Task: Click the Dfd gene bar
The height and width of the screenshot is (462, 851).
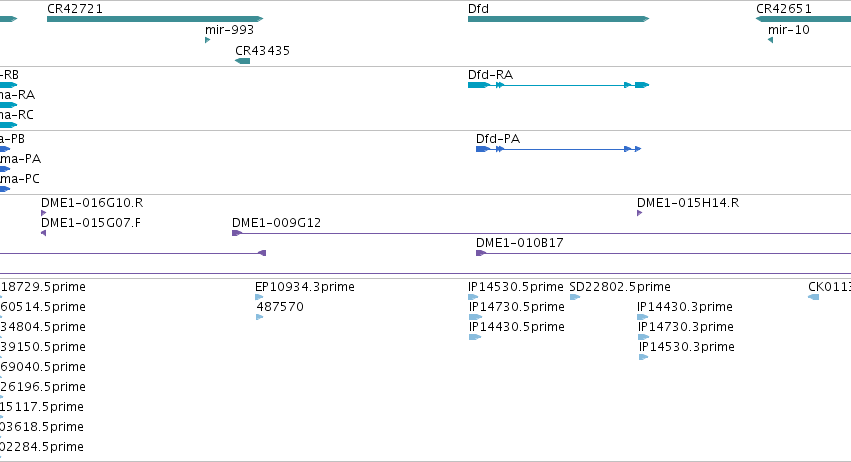Action: coord(558,19)
